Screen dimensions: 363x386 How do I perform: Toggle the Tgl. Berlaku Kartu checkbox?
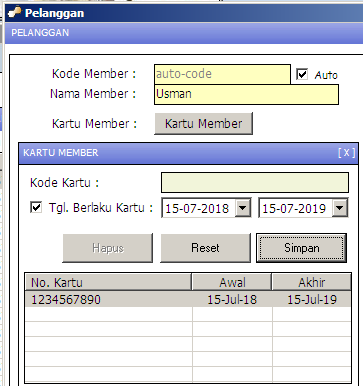click(x=36, y=207)
